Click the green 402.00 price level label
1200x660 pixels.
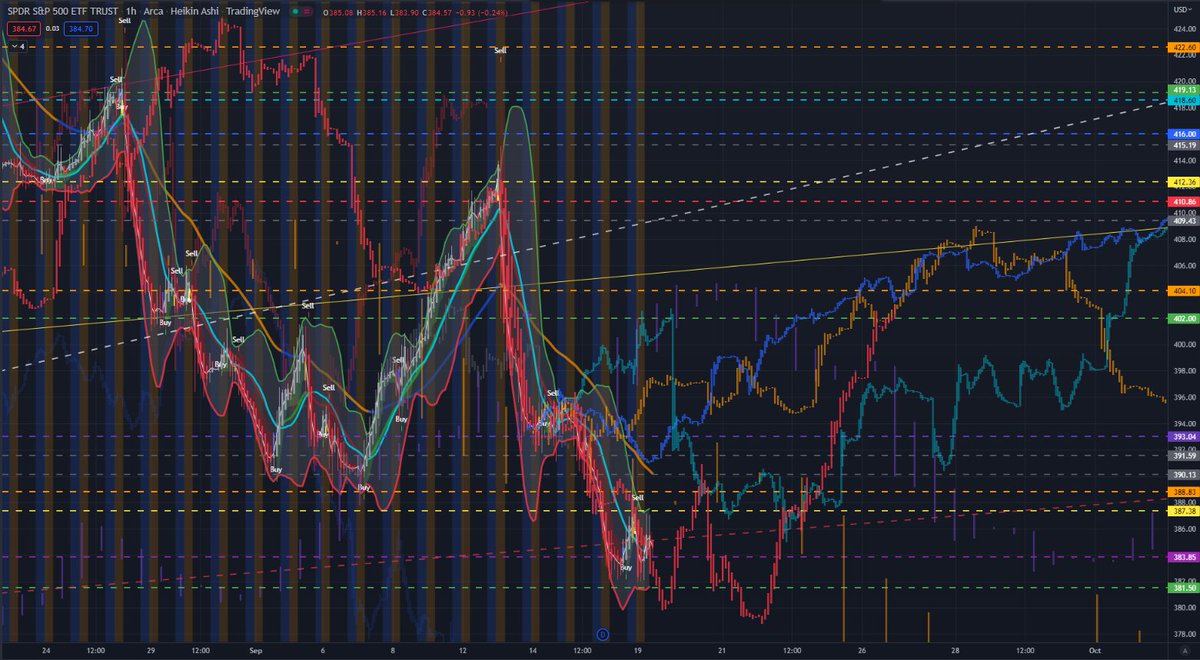[x=1183, y=318]
